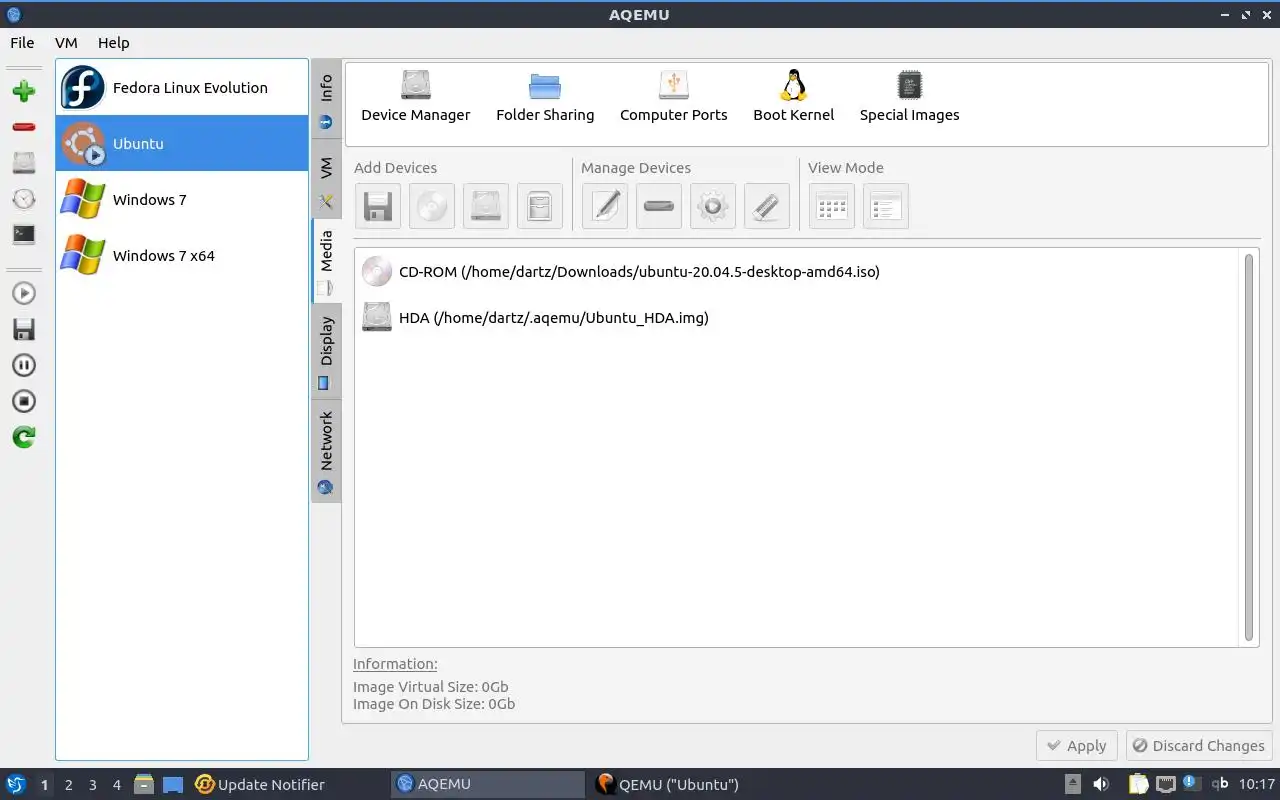Click the Discard Changes button

pyautogui.click(x=1199, y=746)
